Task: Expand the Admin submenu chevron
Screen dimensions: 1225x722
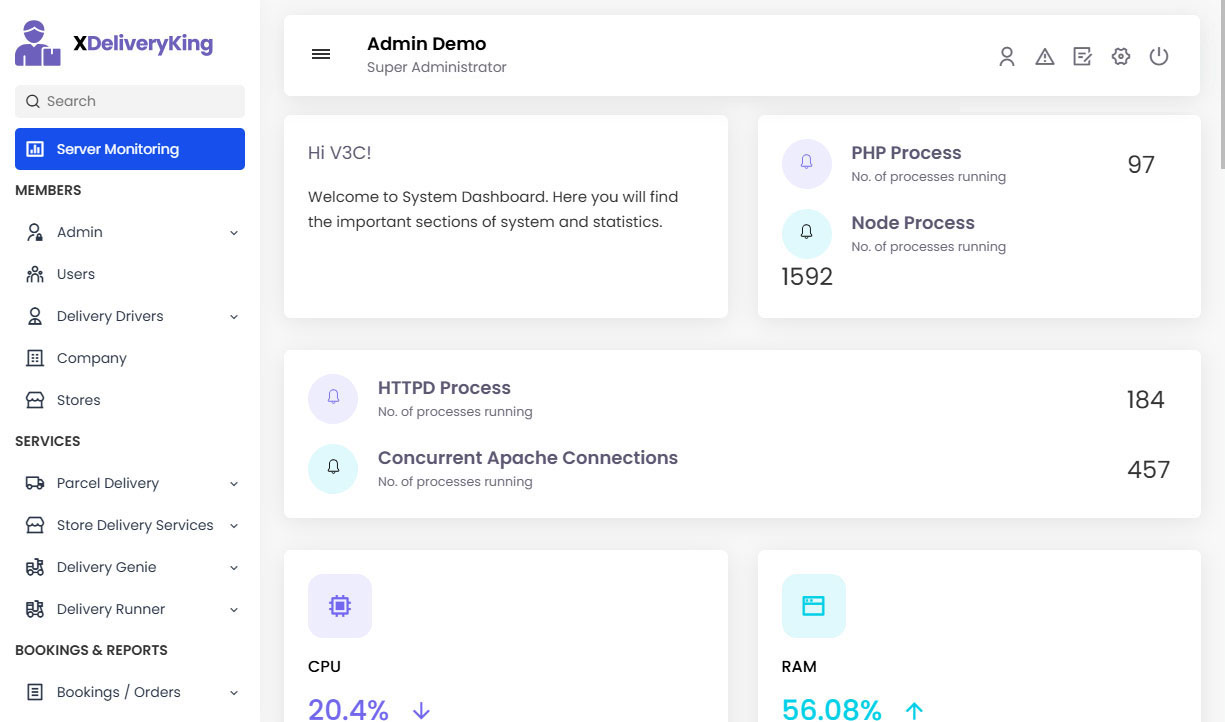Action: (234, 233)
